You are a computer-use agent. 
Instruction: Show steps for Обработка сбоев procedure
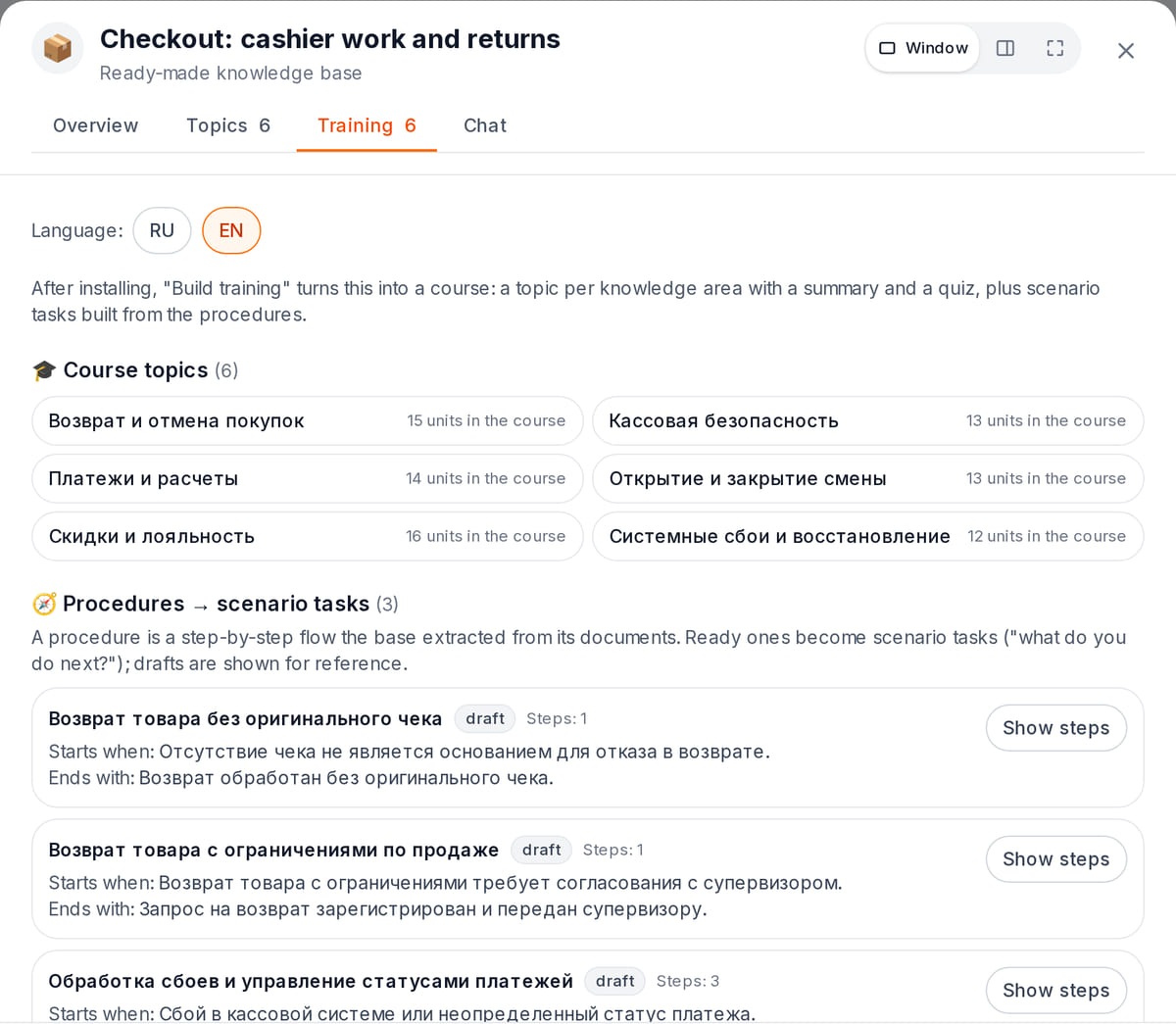coord(1056,991)
